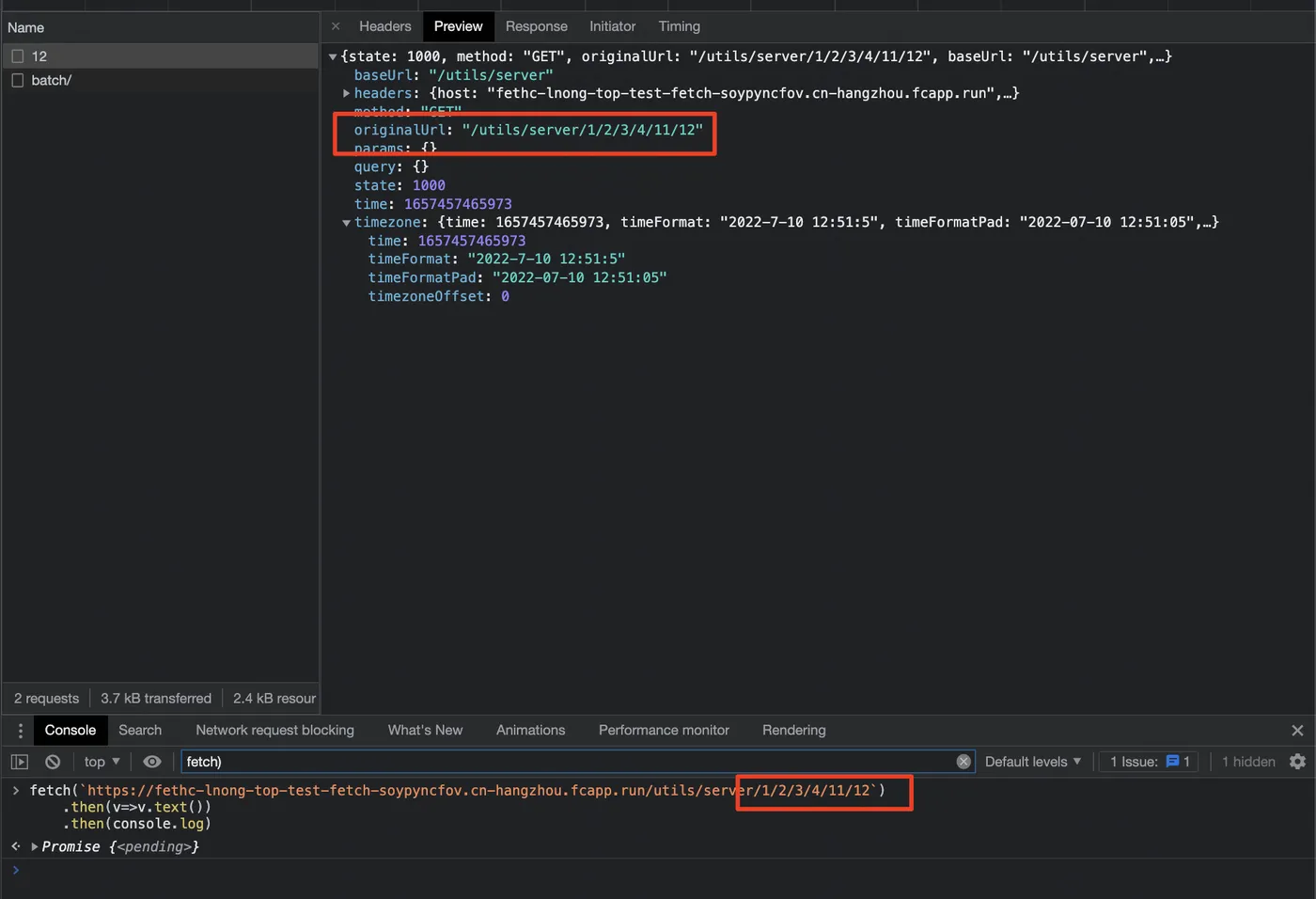This screenshot has height=899, width=1316.
Task: Select the batch/ request row
Action: tap(161, 81)
